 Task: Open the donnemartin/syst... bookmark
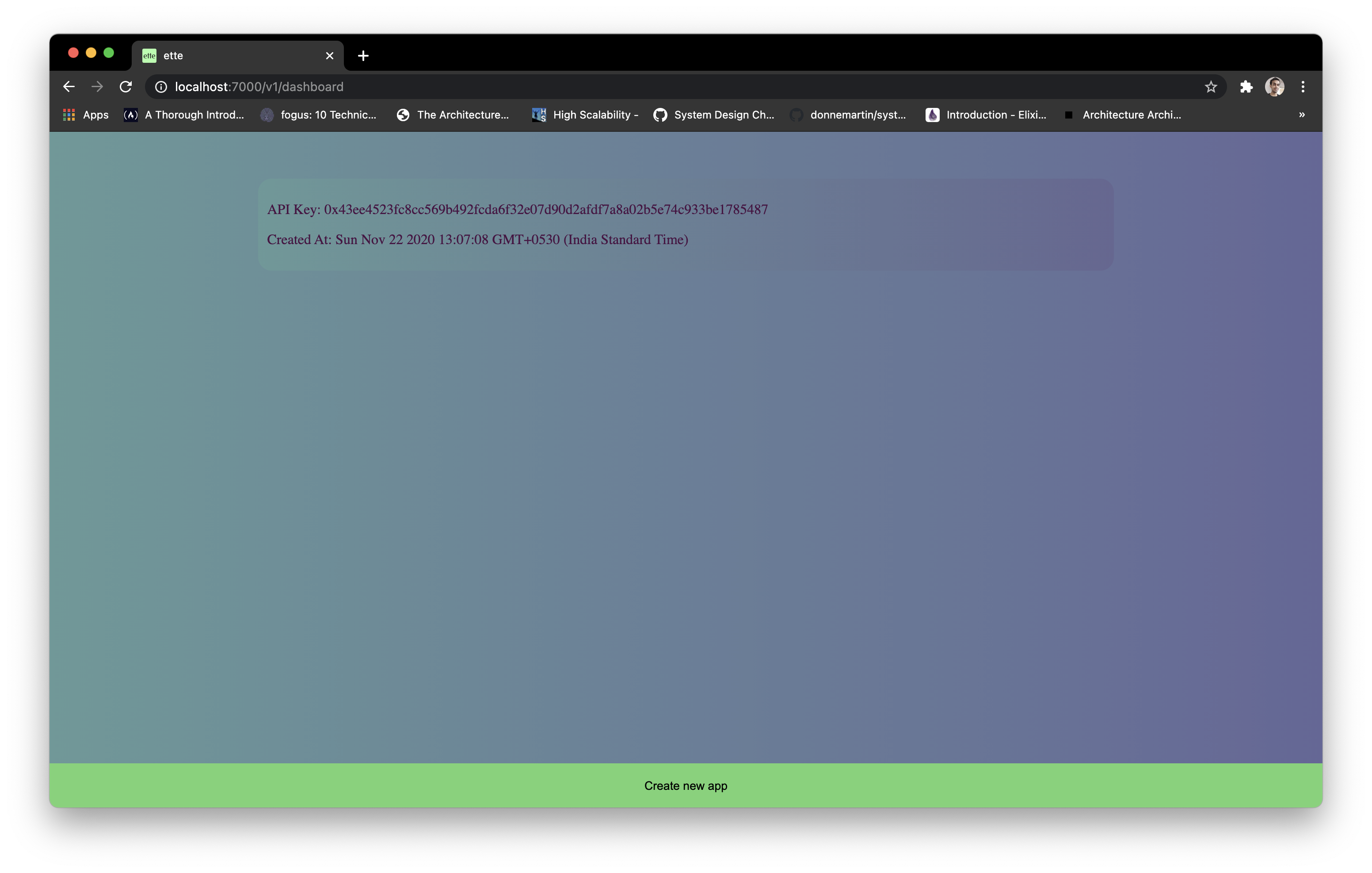tap(848, 115)
